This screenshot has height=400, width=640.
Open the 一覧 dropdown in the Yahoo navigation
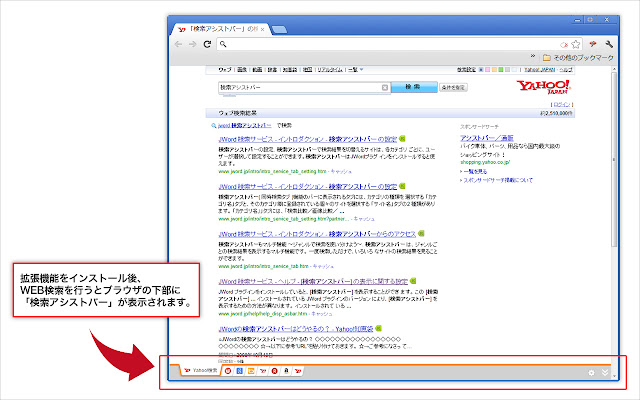click(x=356, y=70)
